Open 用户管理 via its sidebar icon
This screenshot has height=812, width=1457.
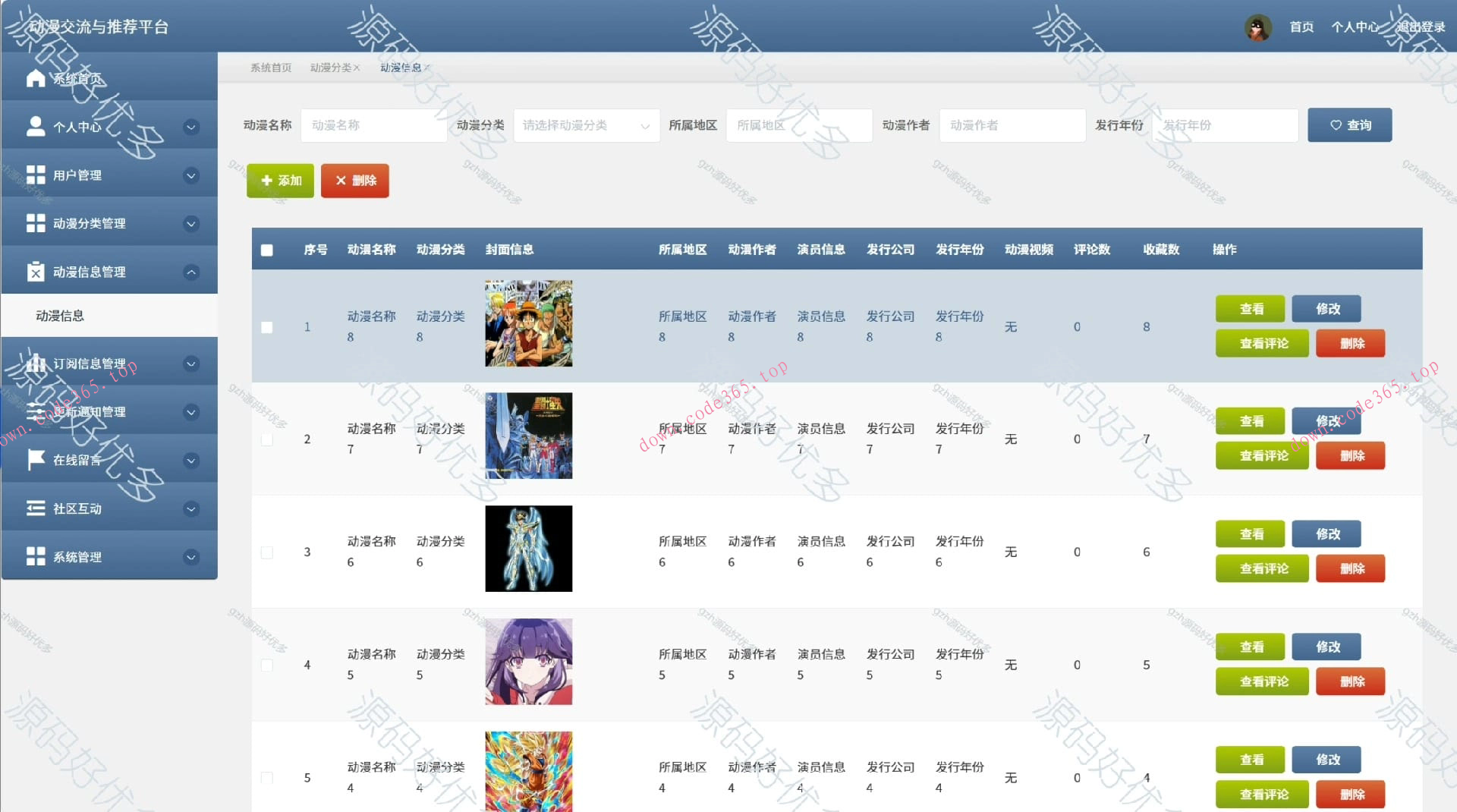pos(35,175)
